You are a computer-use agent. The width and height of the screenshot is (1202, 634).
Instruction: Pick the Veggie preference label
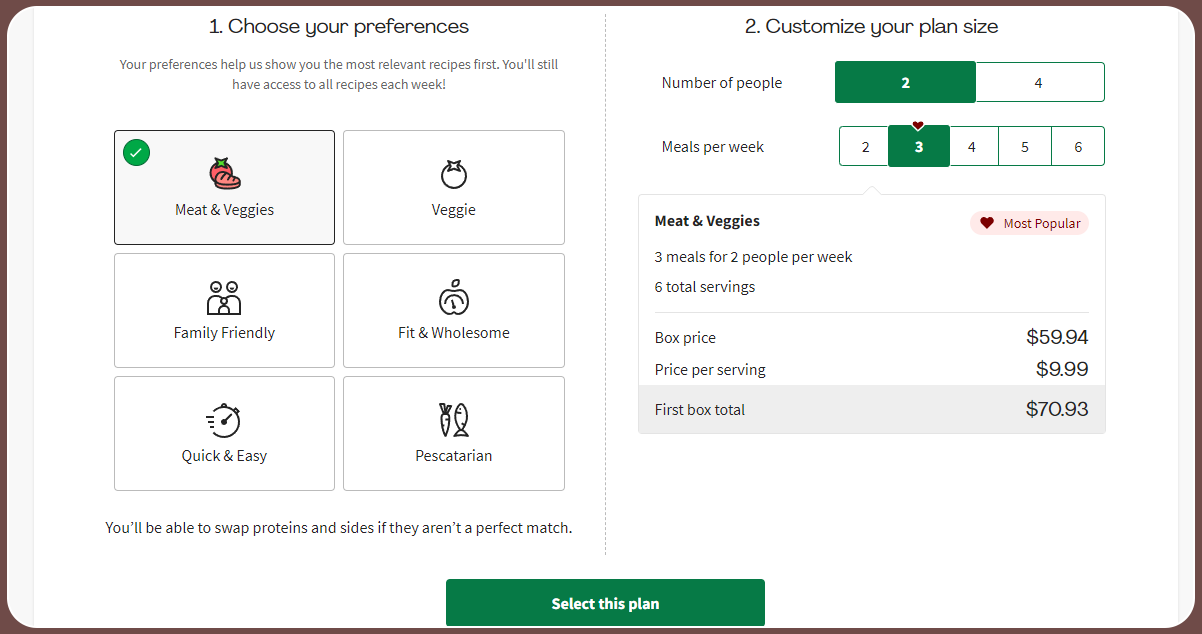[x=454, y=210]
